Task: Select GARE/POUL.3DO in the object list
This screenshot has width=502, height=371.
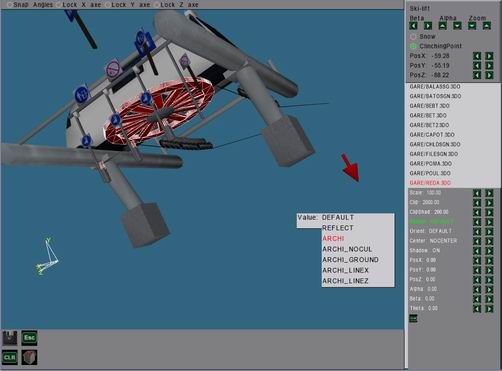Action: pyautogui.click(x=430, y=174)
